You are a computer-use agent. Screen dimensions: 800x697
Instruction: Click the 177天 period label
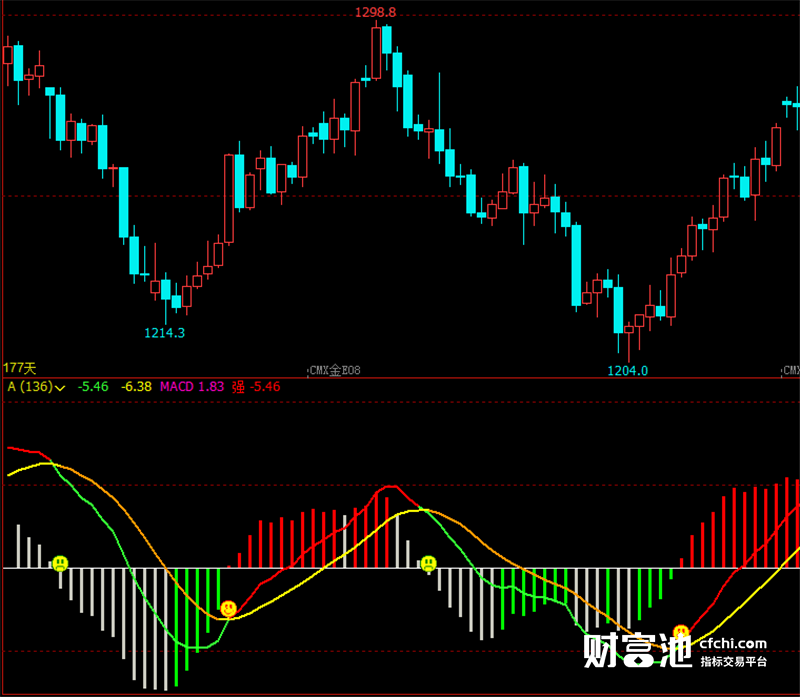click(x=19, y=368)
